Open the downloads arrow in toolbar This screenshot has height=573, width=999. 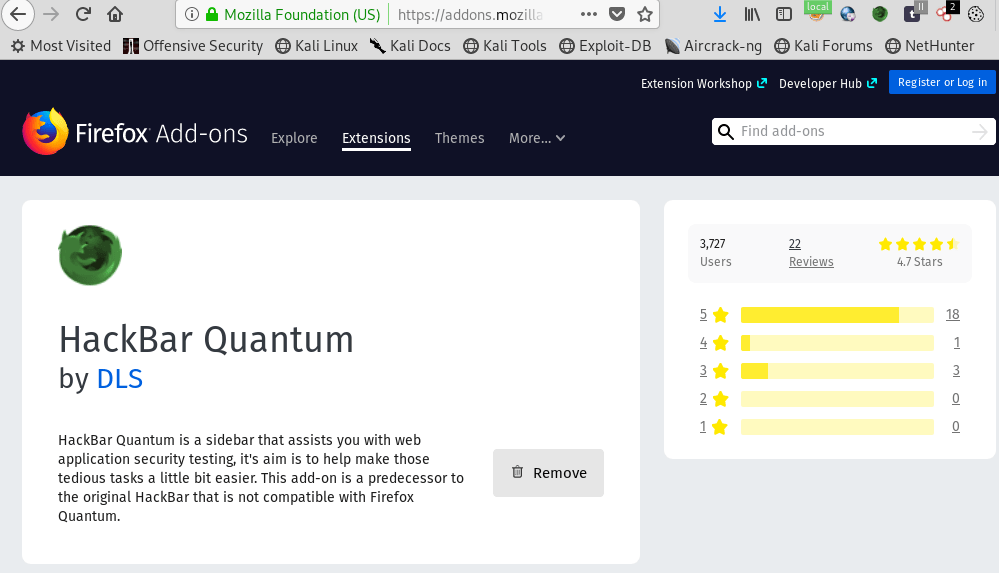(x=720, y=15)
